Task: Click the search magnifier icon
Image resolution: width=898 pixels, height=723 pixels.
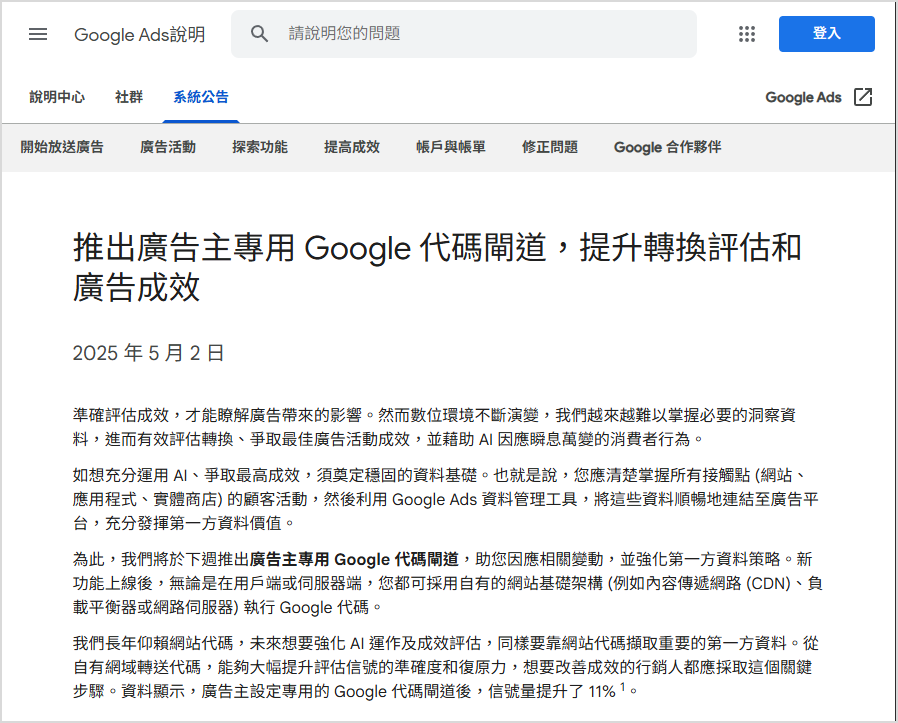Action: (x=259, y=34)
